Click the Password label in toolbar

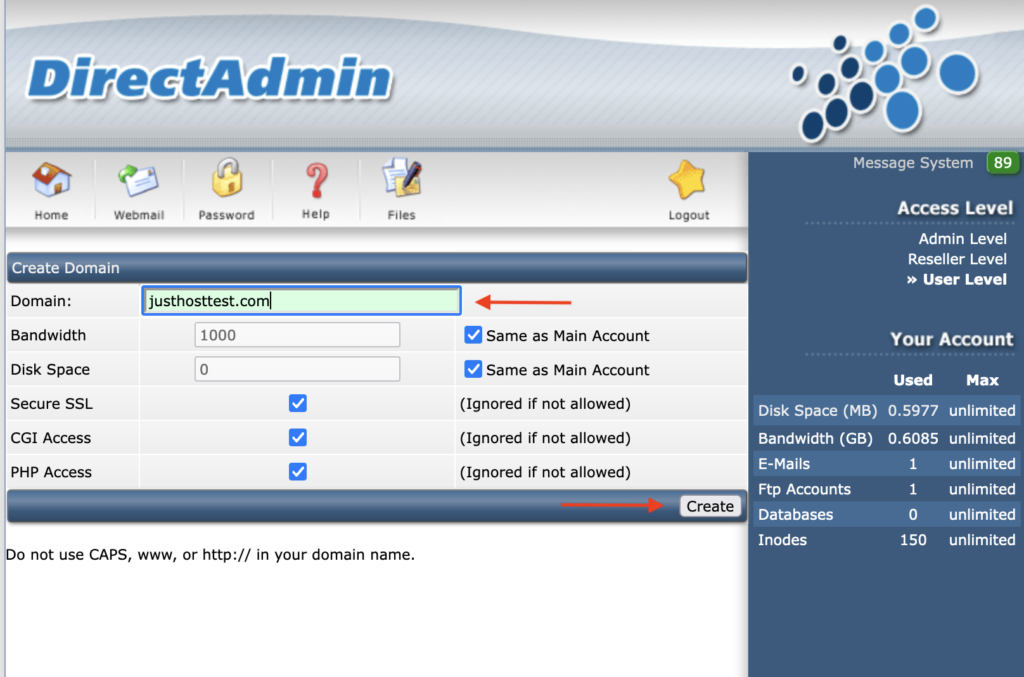[x=226, y=215]
